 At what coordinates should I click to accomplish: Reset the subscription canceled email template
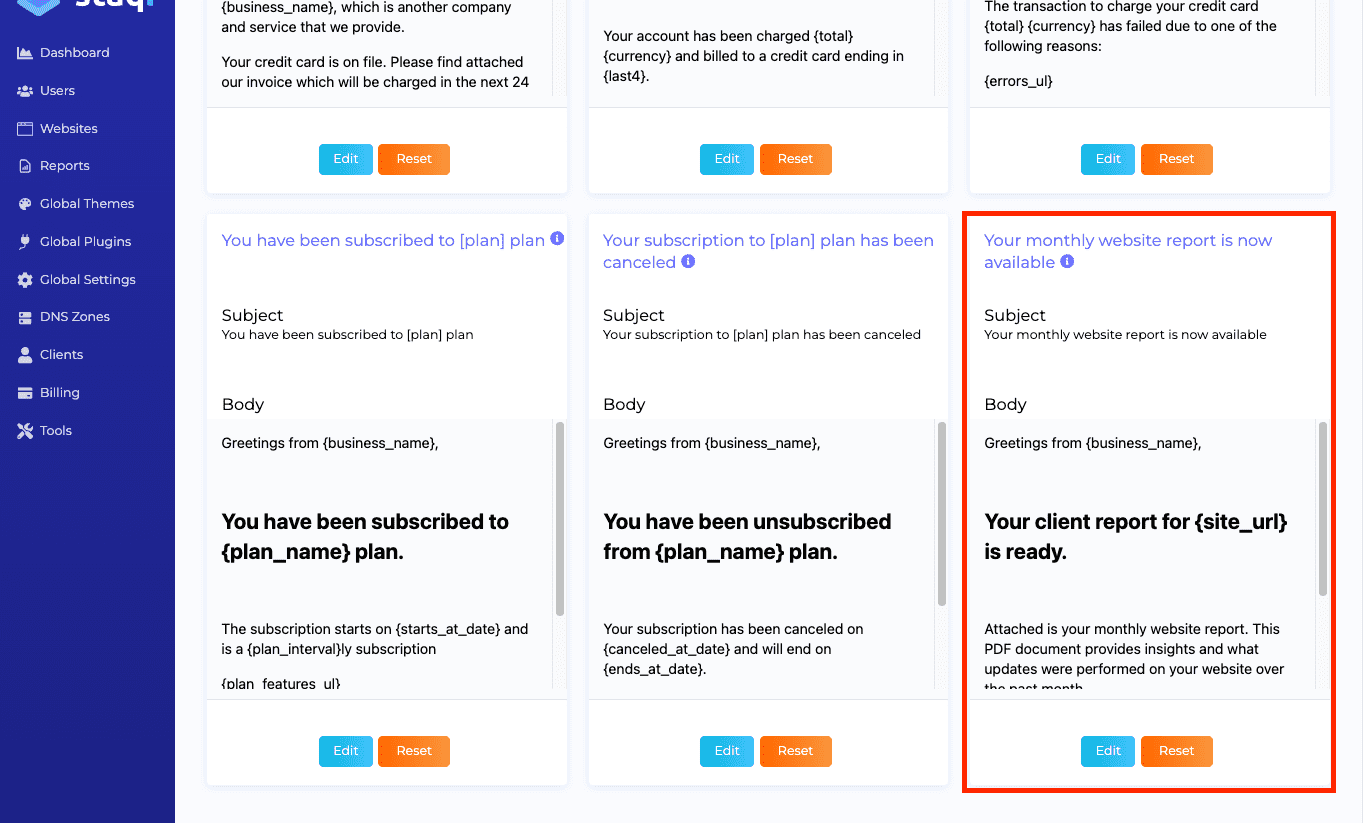tap(795, 751)
